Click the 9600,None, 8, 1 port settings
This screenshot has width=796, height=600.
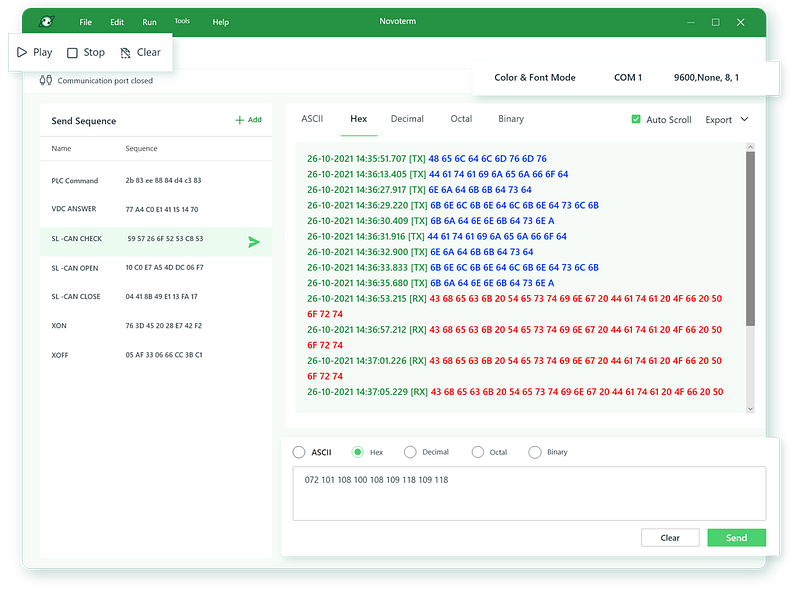706,78
